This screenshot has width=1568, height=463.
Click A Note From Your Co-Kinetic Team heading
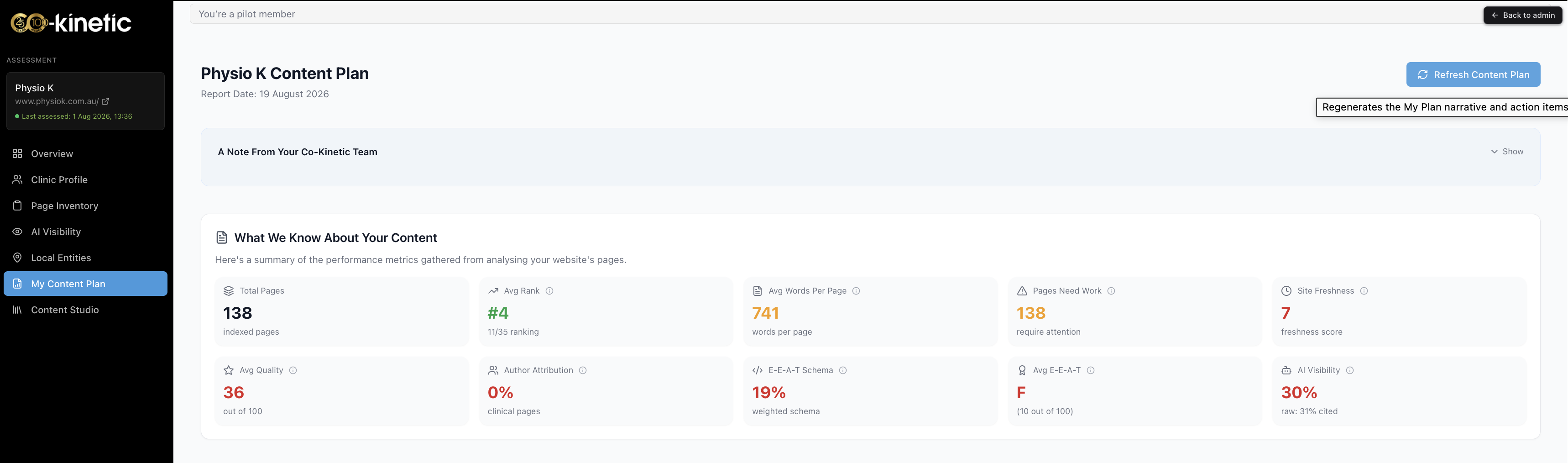tap(298, 152)
